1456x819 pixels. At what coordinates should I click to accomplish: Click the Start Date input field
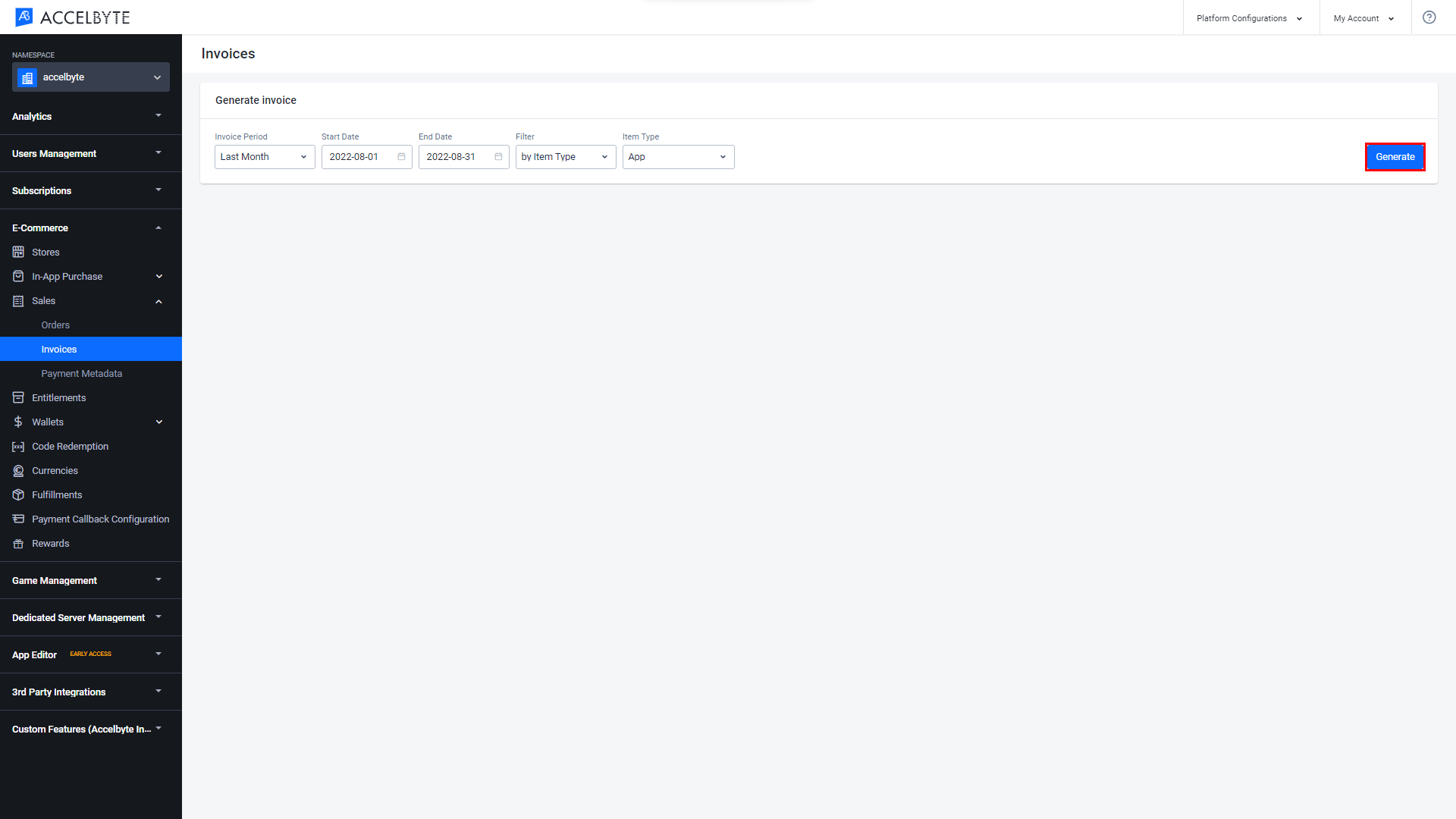click(363, 156)
